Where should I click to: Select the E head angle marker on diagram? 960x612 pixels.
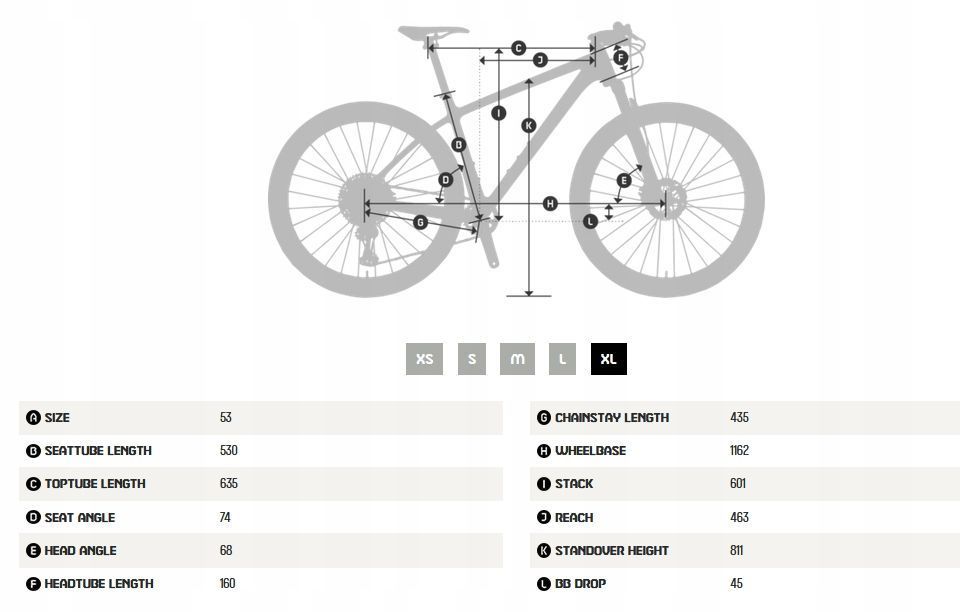tap(624, 180)
